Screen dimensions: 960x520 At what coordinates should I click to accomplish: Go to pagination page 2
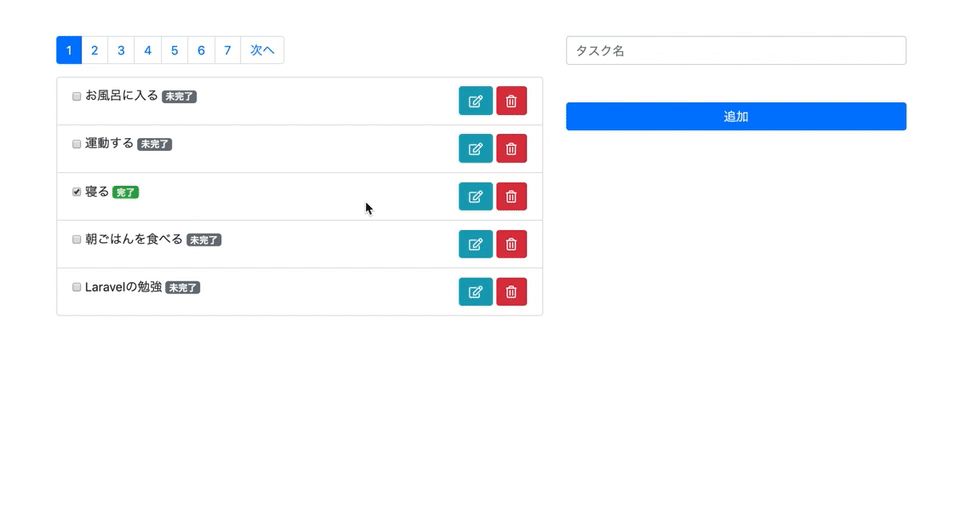pyautogui.click(x=95, y=50)
